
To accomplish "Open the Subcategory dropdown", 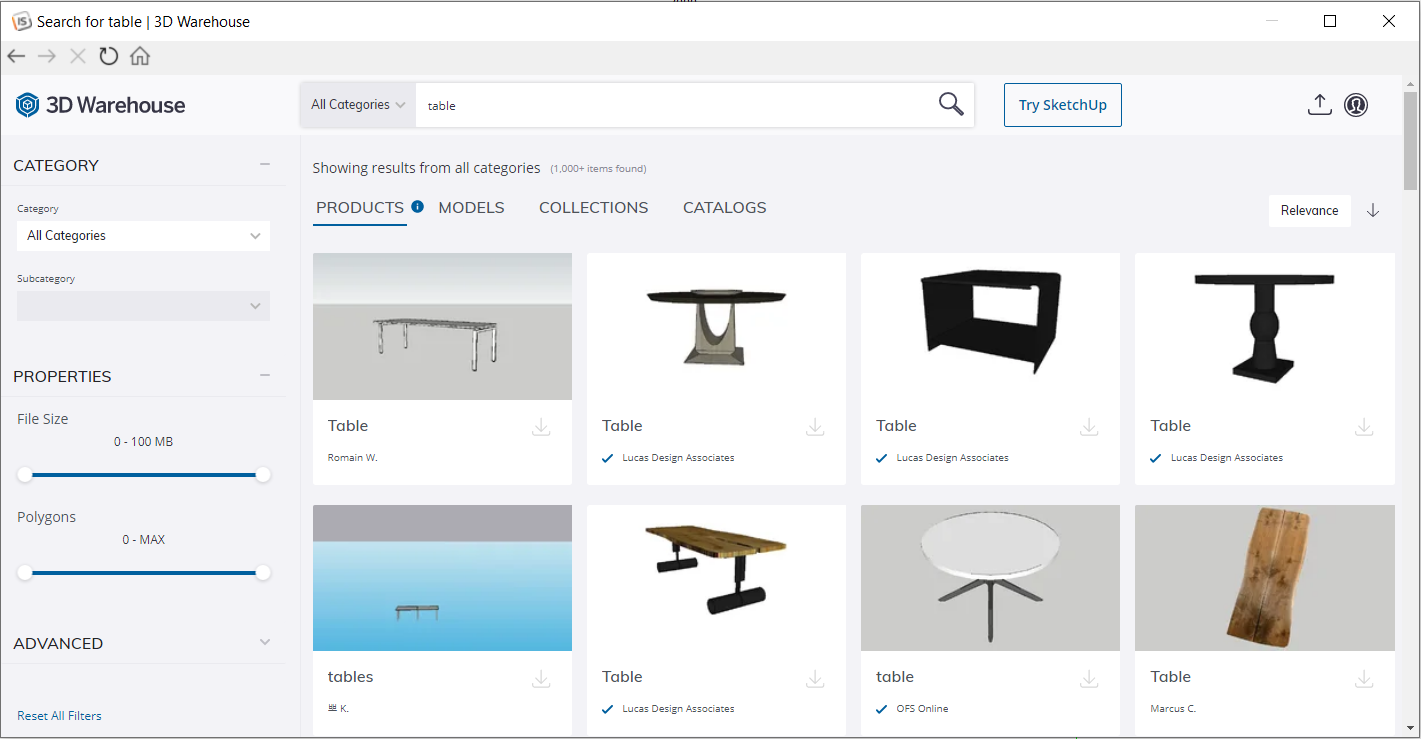I will pyautogui.click(x=143, y=306).
